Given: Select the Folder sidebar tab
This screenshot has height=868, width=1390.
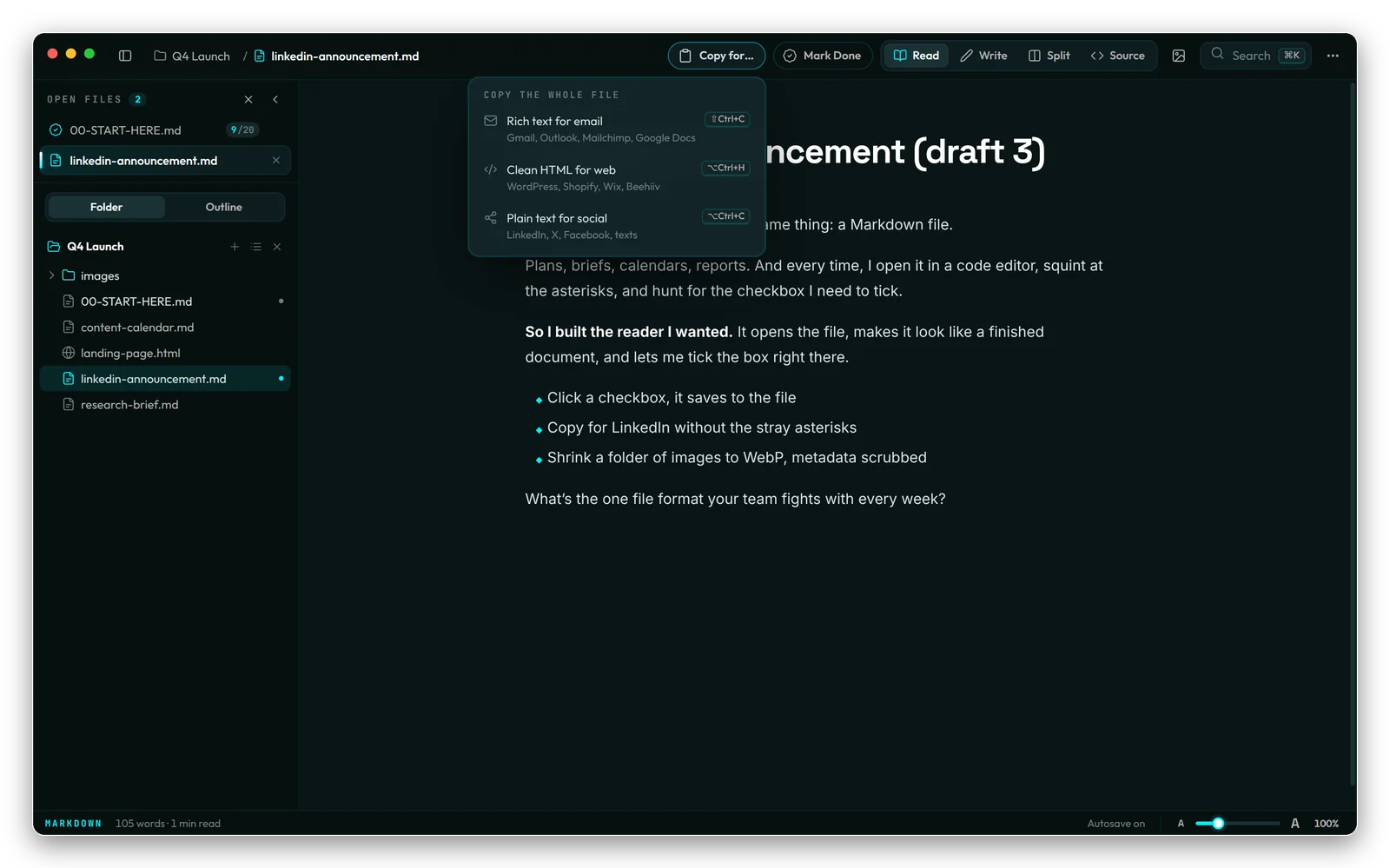Looking at the screenshot, I should 106,207.
